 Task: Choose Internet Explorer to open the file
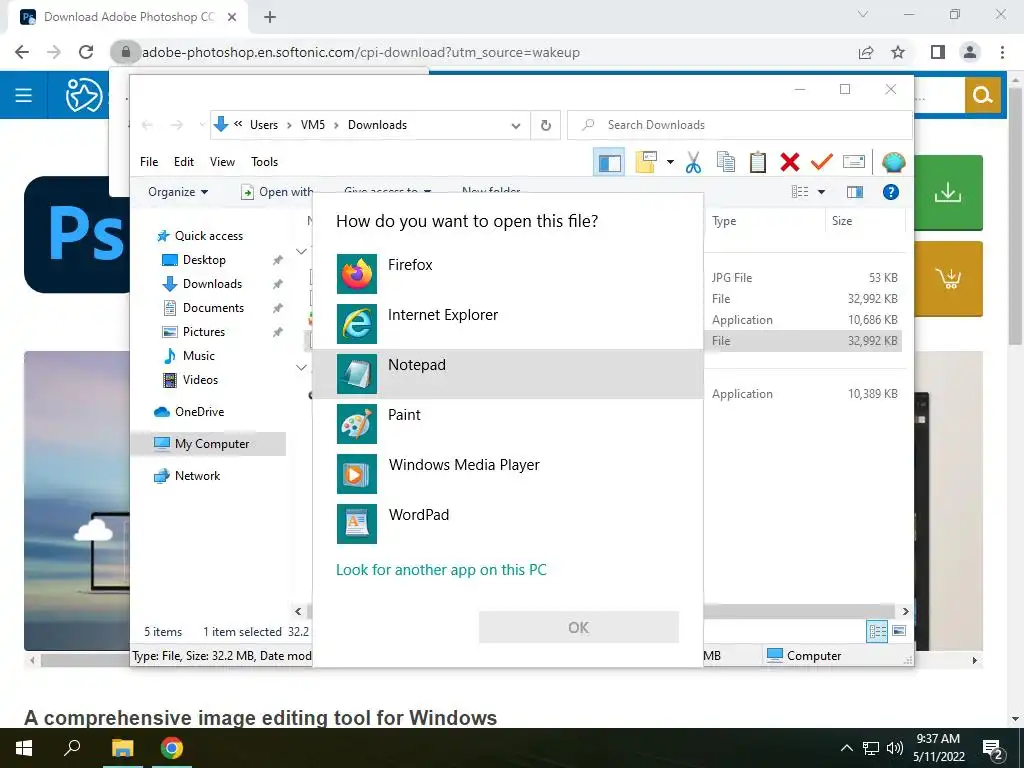[x=507, y=324]
